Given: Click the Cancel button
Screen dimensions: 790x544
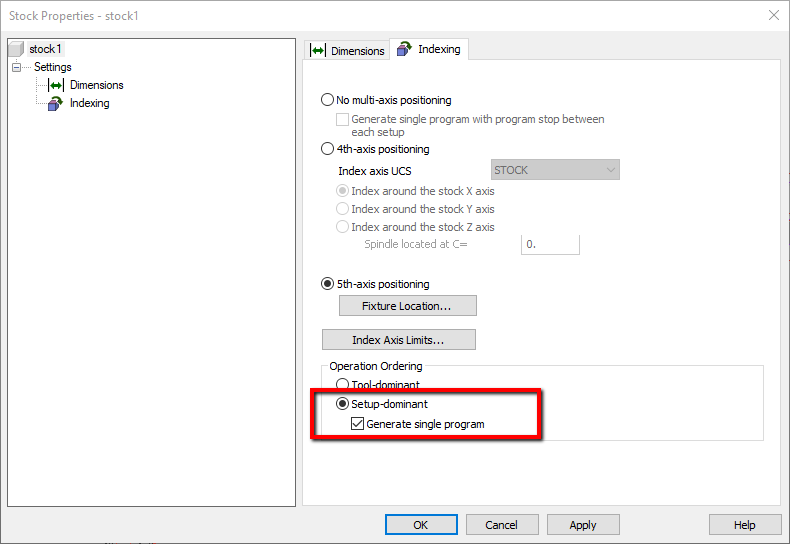Looking at the screenshot, I should [x=502, y=525].
